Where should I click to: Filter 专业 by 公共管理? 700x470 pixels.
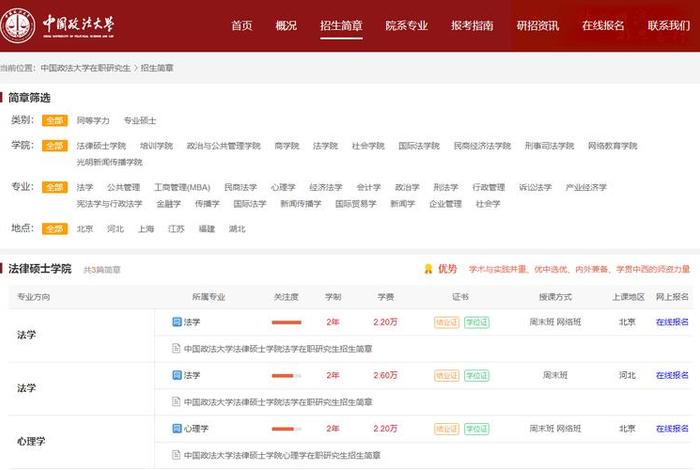[124, 187]
